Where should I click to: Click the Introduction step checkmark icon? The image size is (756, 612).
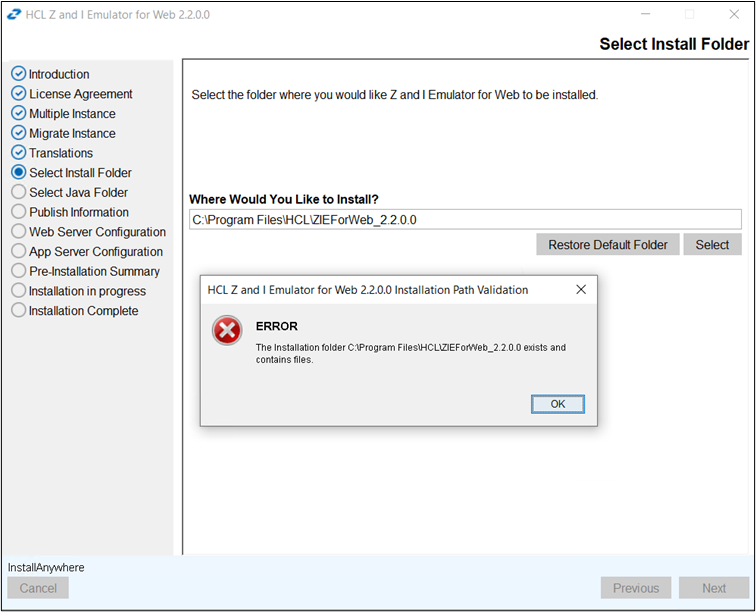click(x=18, y=74)
